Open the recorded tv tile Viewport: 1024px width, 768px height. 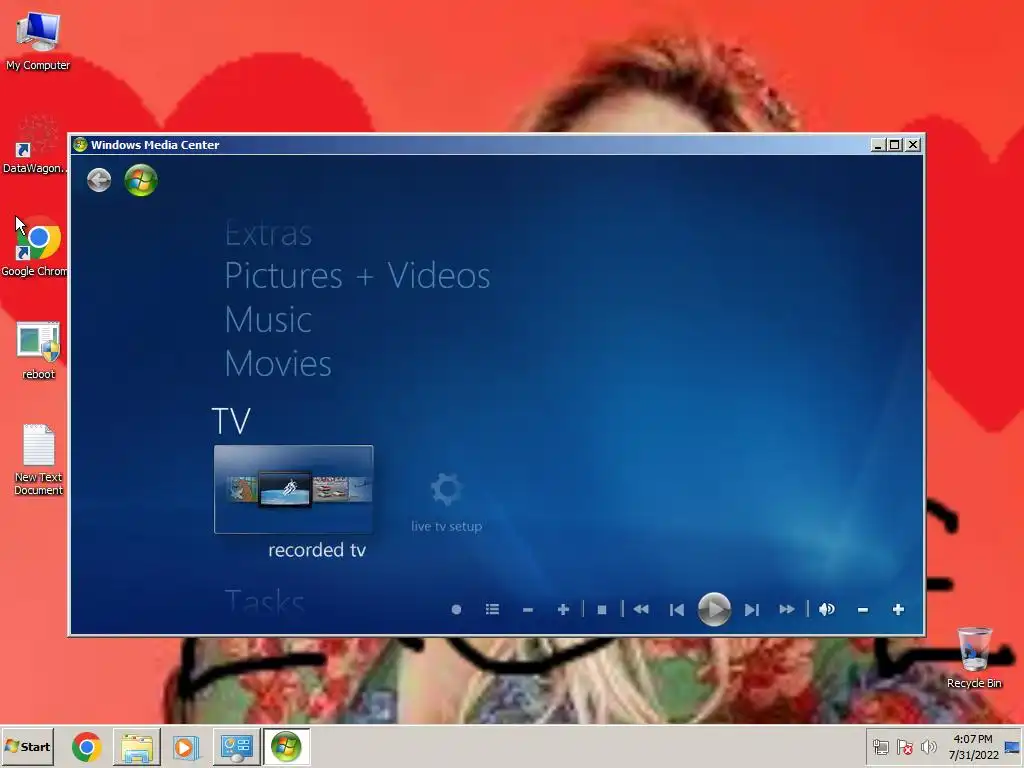[x=294, y=489]
